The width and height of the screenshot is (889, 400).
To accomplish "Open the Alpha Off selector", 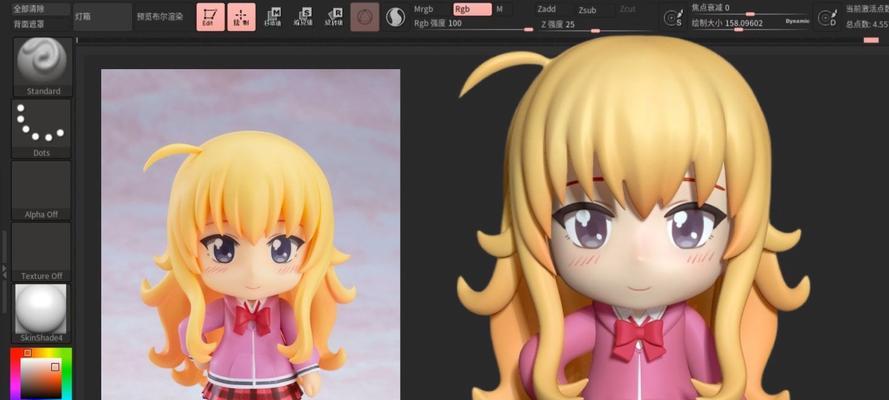I will click(x=42, y=190).
